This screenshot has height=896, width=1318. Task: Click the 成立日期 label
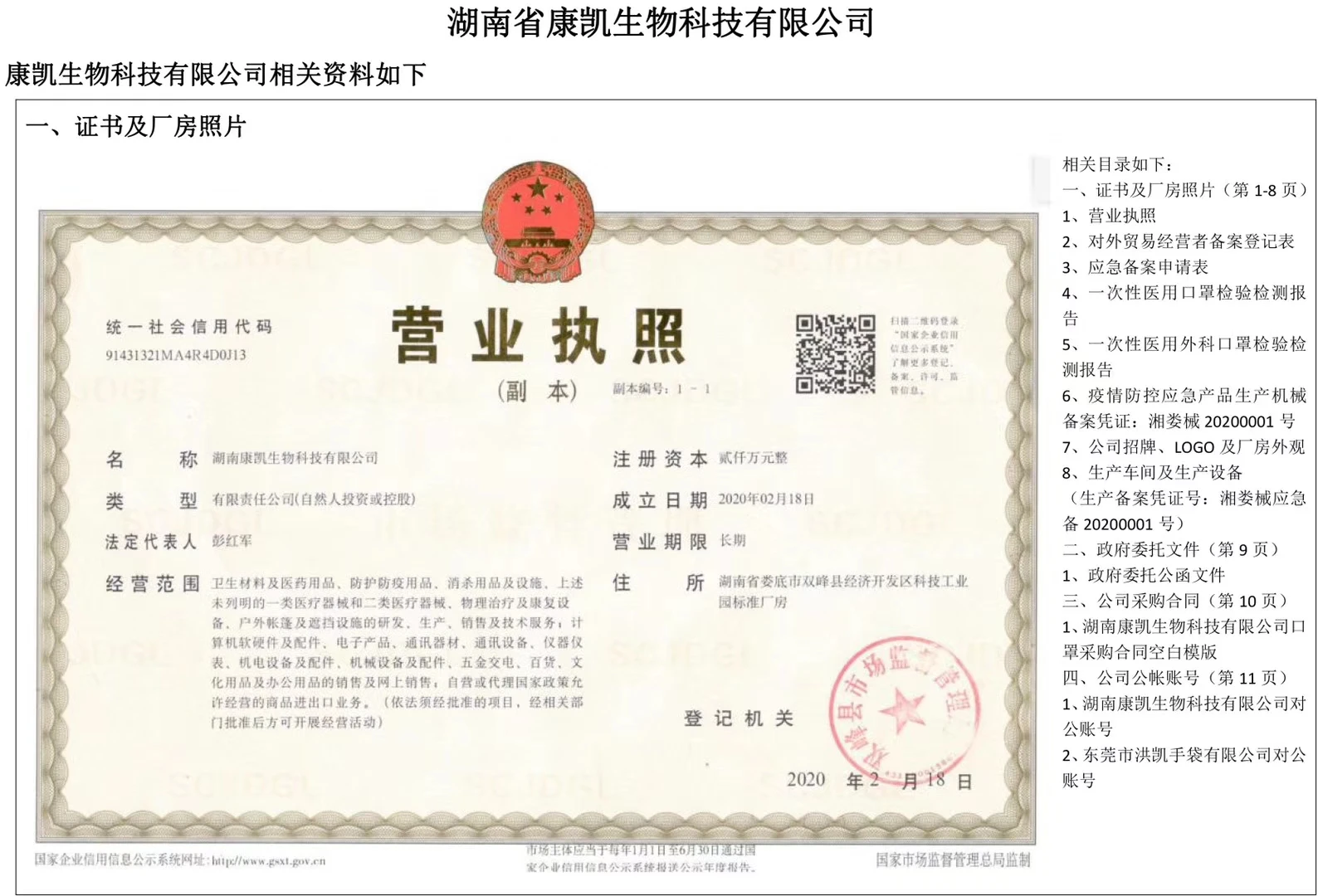coord(660,500)
